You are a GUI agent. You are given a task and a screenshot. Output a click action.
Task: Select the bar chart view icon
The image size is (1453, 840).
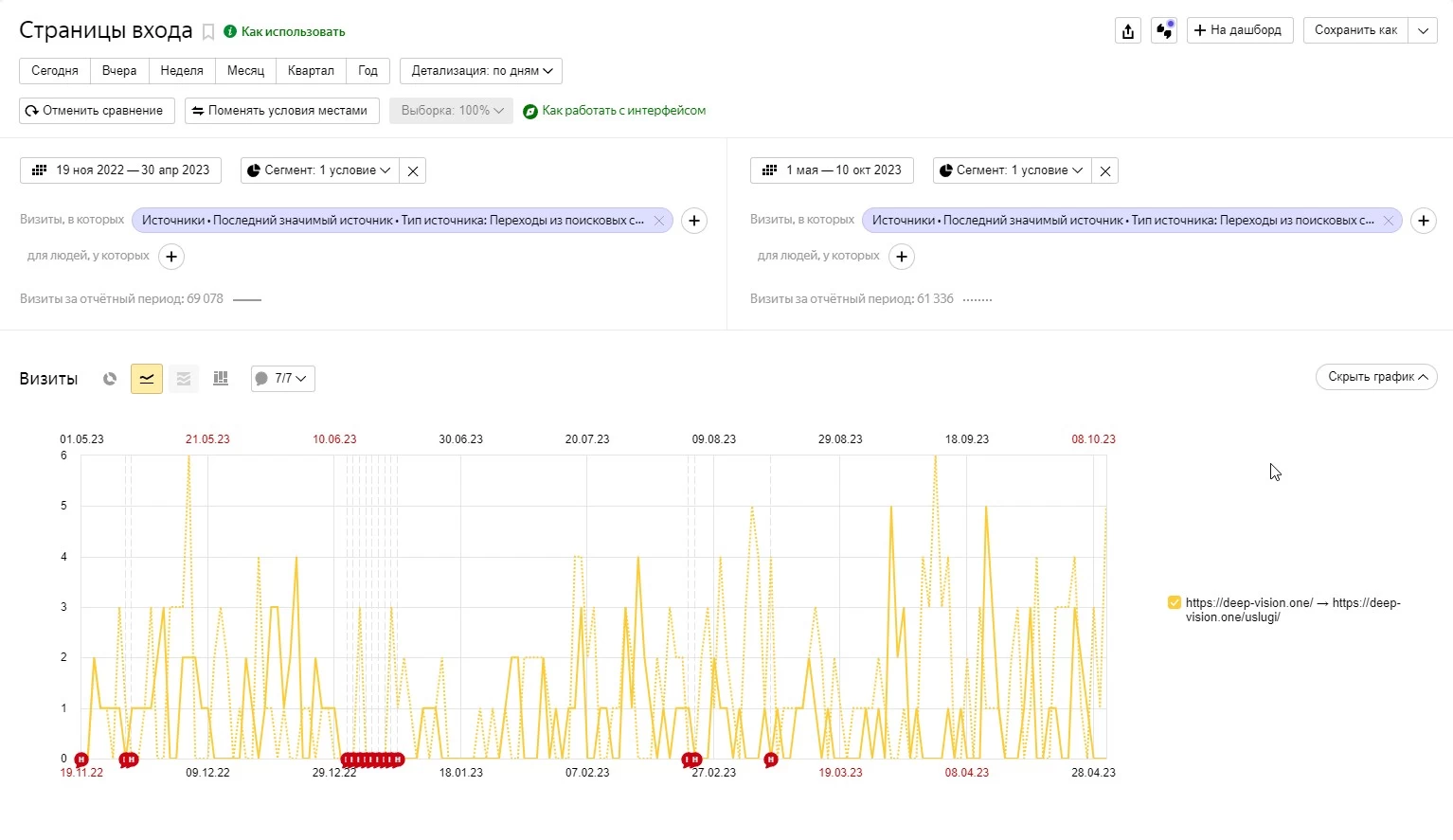click(x=221, y=379)
